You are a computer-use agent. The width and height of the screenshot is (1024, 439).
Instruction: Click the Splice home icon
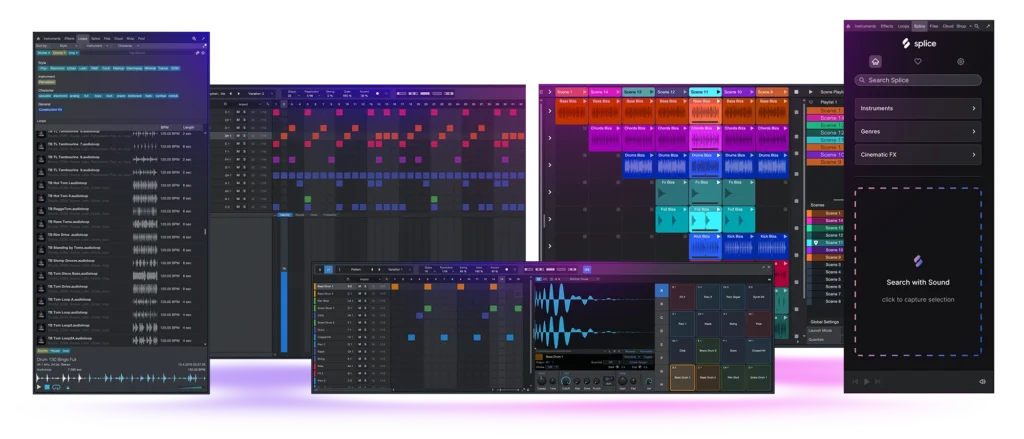pos(875,62)
